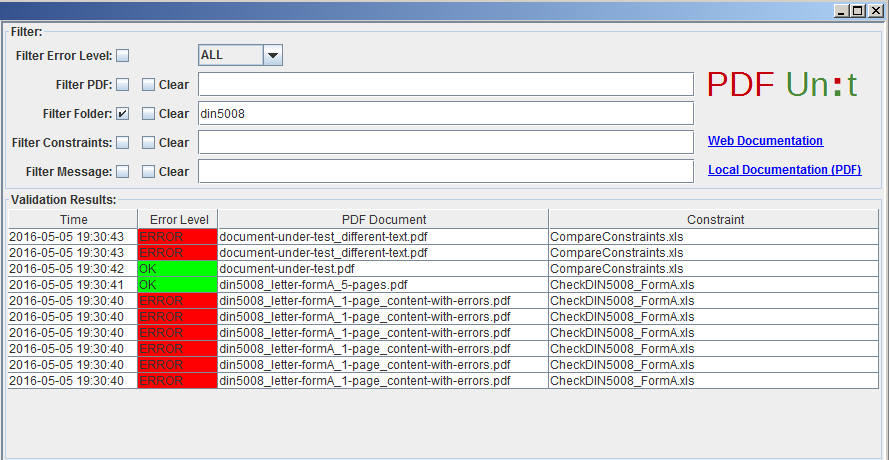Maximize the PDFUnit window

[x=858, y=10]
